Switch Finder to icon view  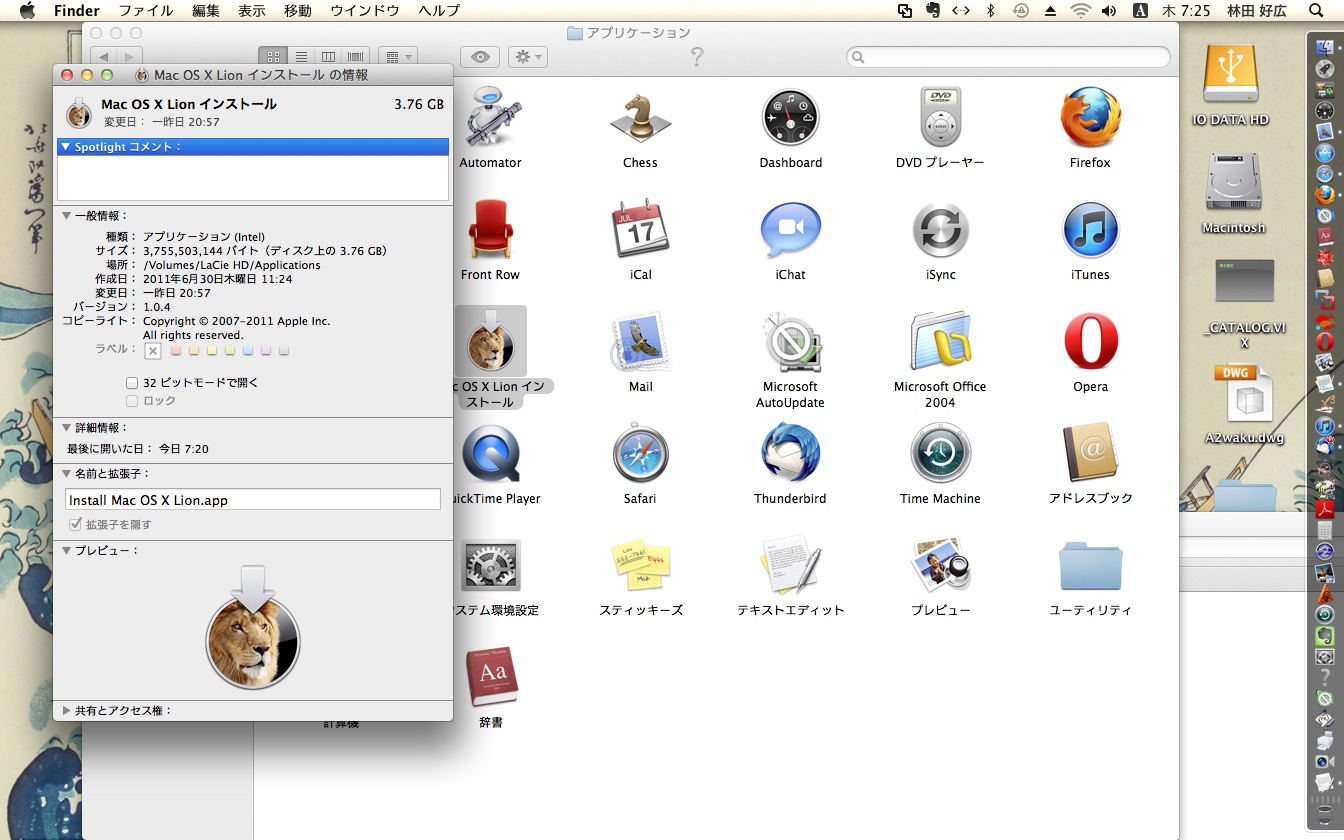273,57
